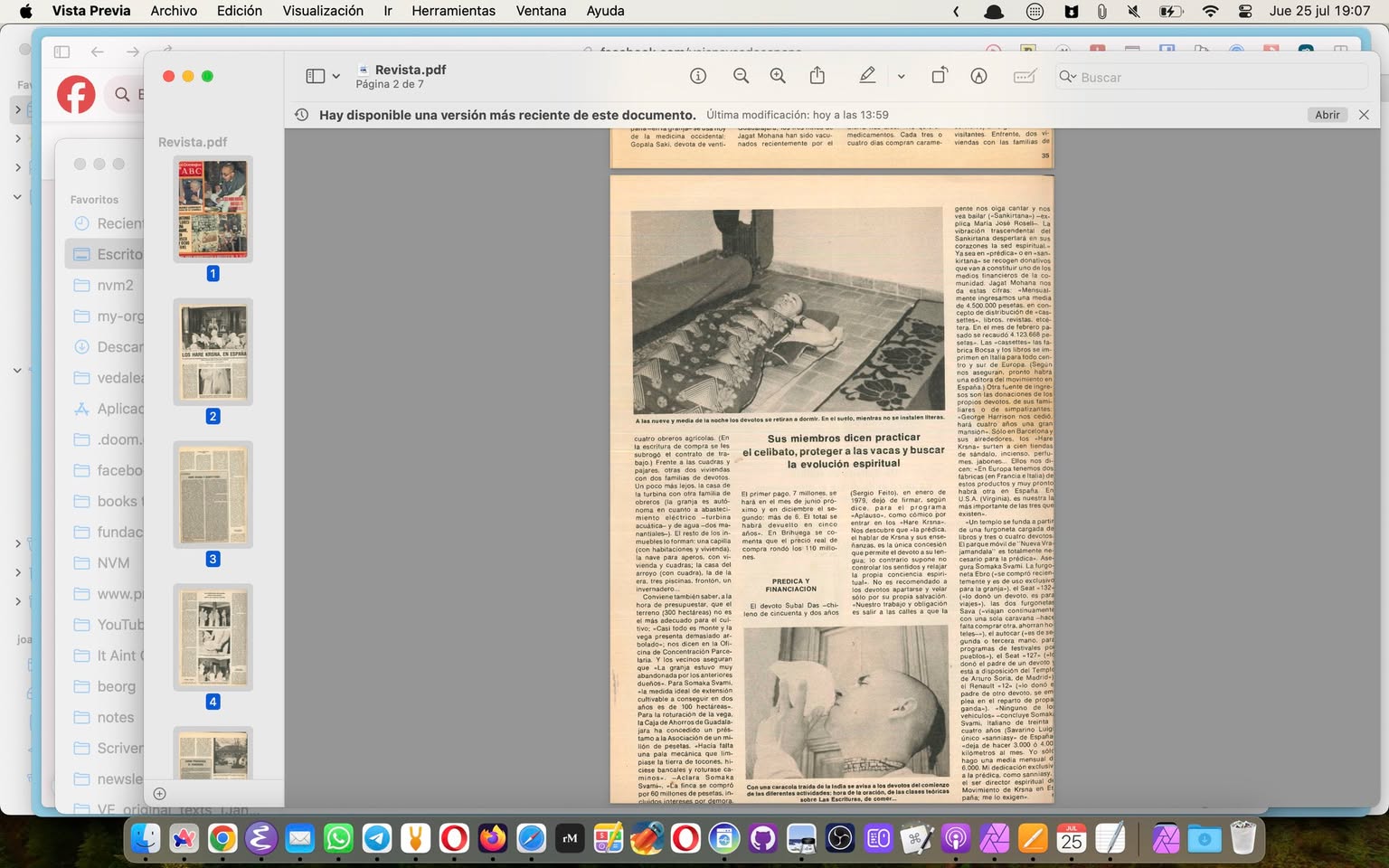Image resolution: width=1389 pixels, height=868 pixels.
Task: Click the Abrir button in banner
Action: coord(1327,115)
